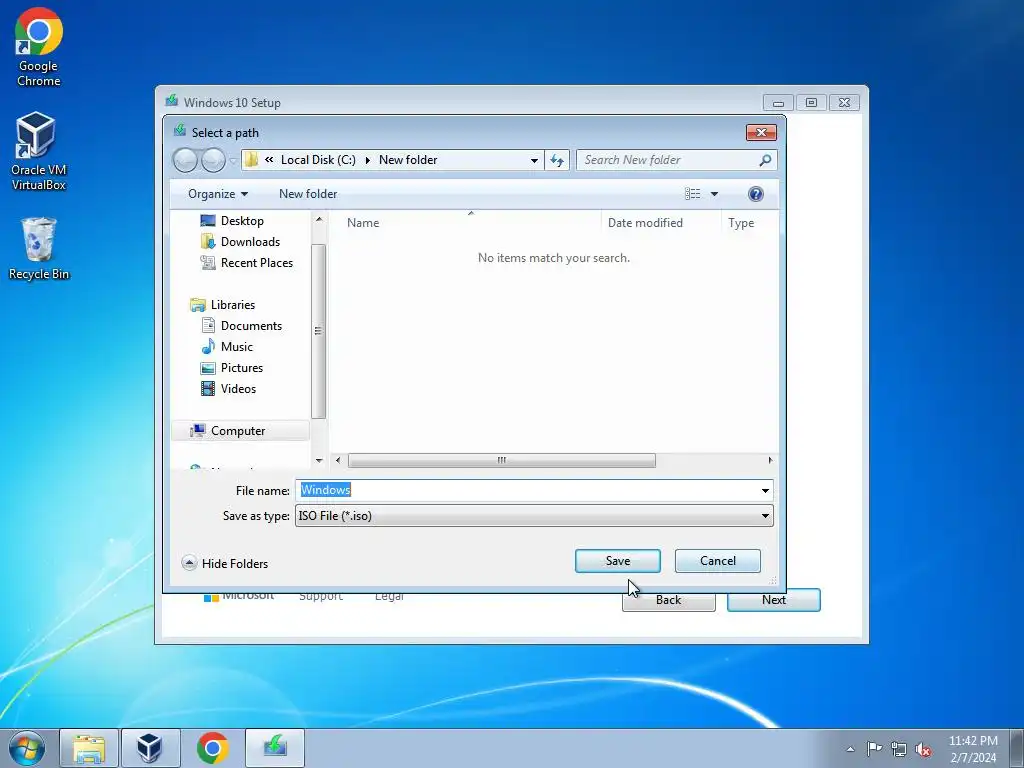Screen dimensions: 1024x768
Task: Click the Videos film icon in navigation pane
Action: 208,389
